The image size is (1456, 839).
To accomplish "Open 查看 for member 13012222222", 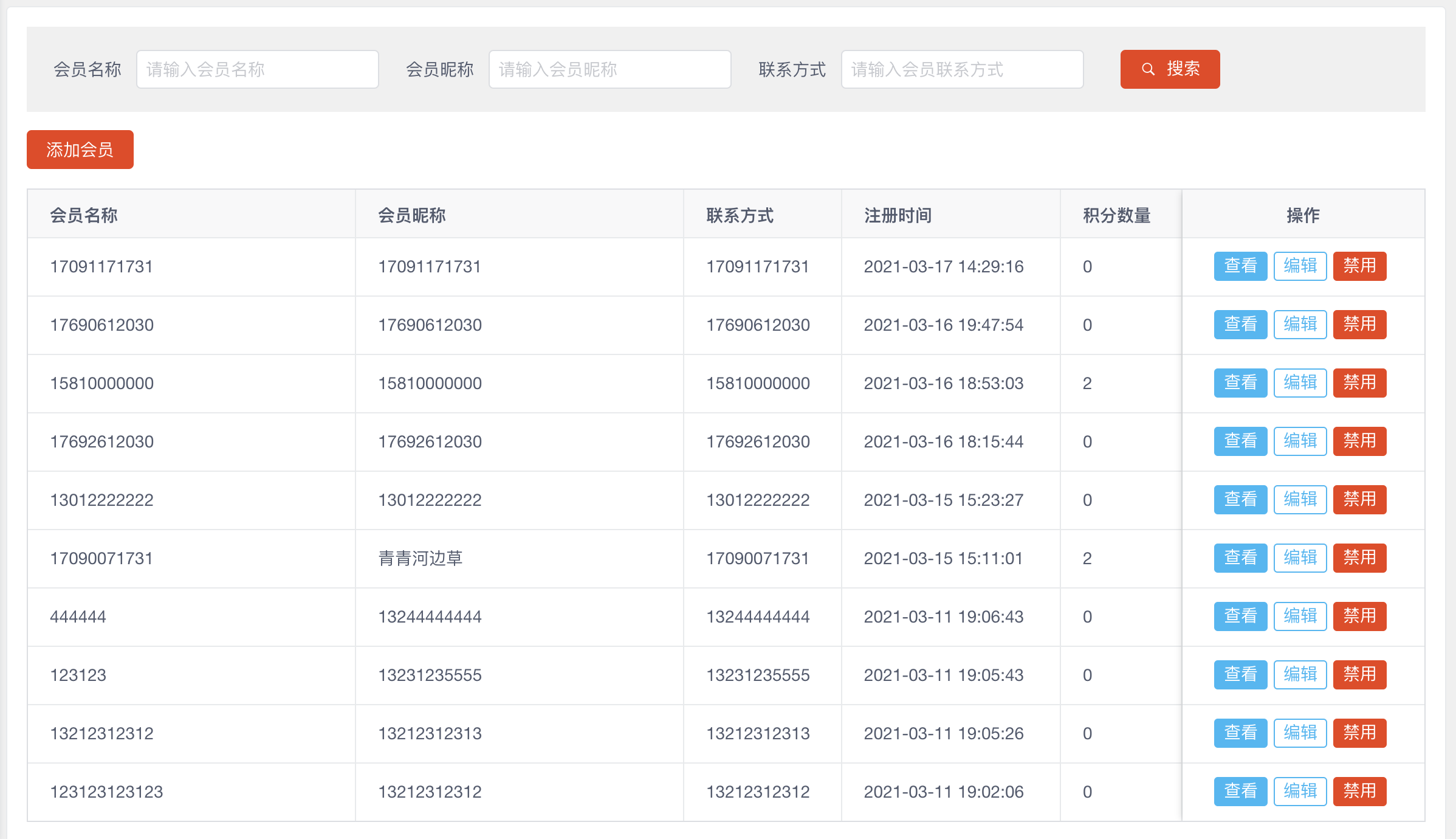I will 1241,500.
